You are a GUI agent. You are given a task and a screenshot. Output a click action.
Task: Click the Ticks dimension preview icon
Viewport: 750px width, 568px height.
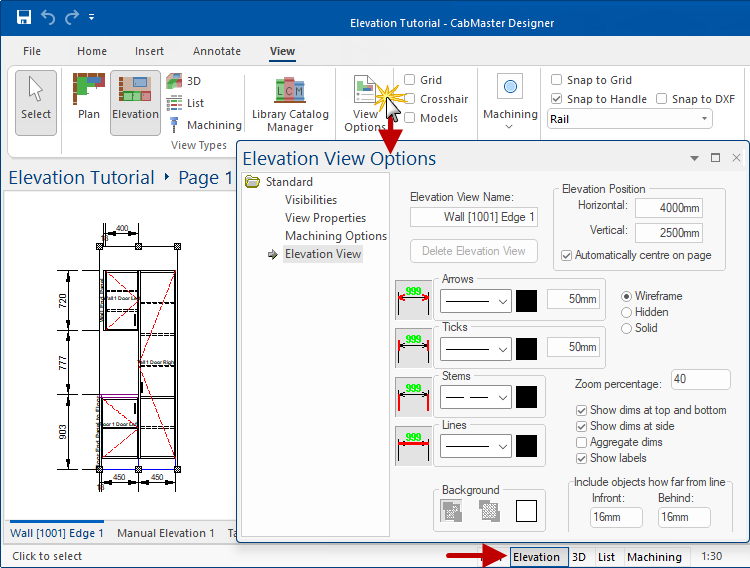(x=413, y=348)
